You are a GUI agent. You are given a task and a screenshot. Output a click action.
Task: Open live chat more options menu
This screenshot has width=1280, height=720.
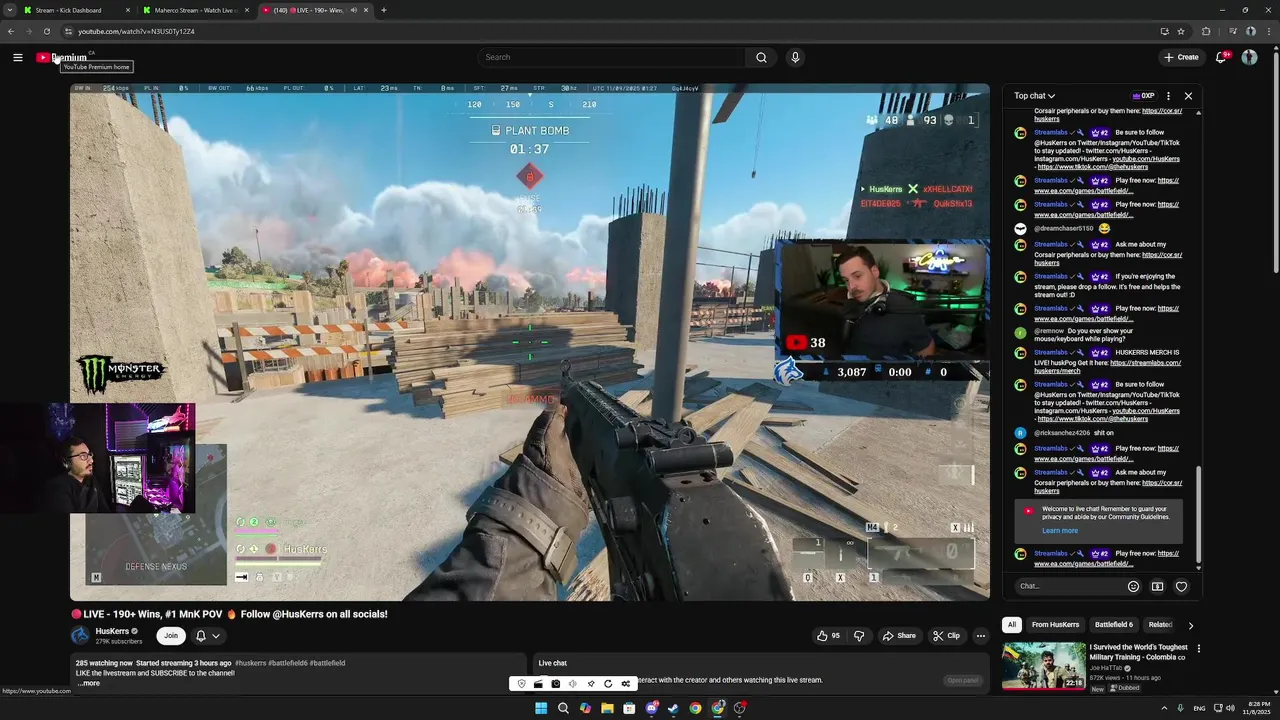(x=1168, y=96)
